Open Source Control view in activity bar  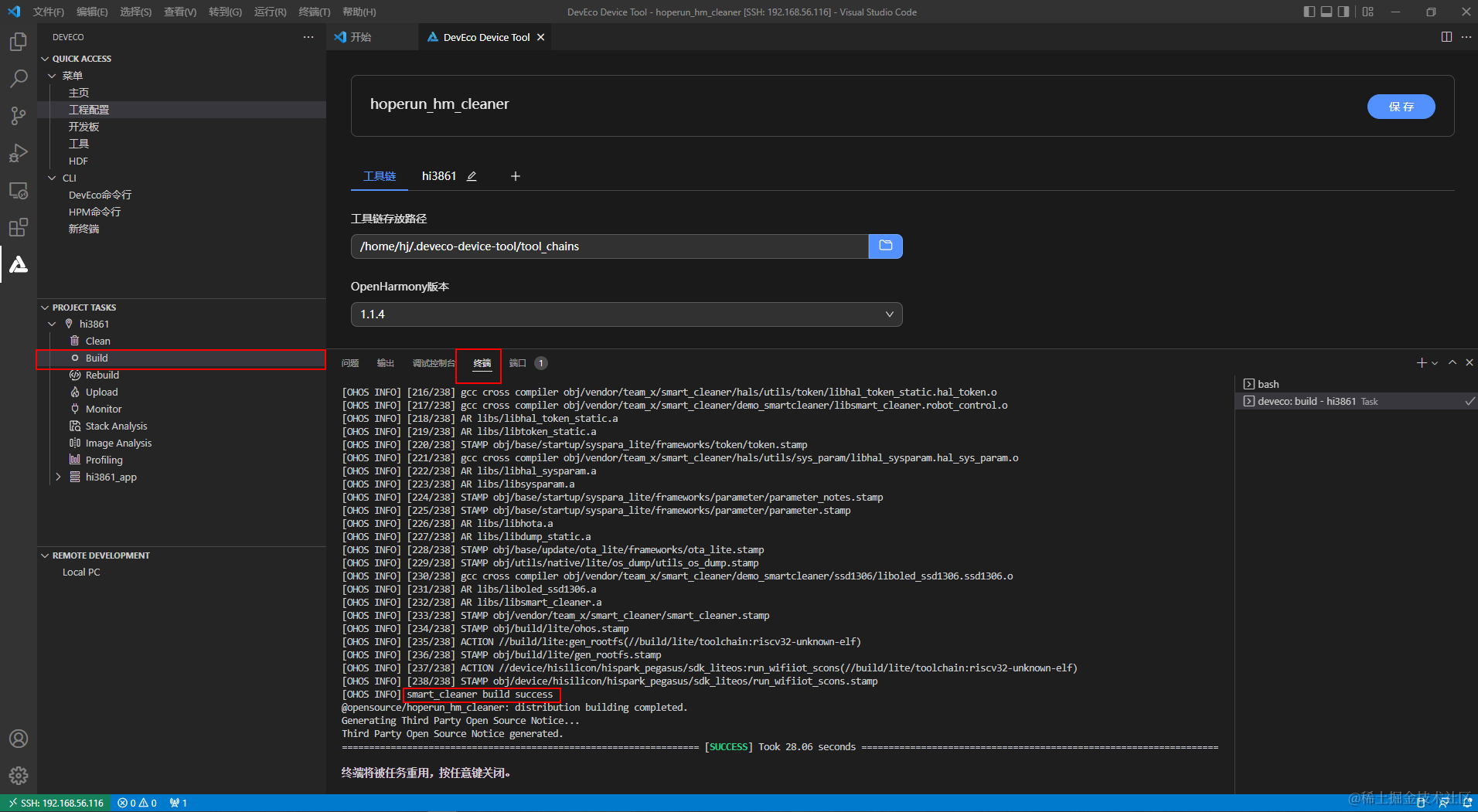tap(19, 116)
